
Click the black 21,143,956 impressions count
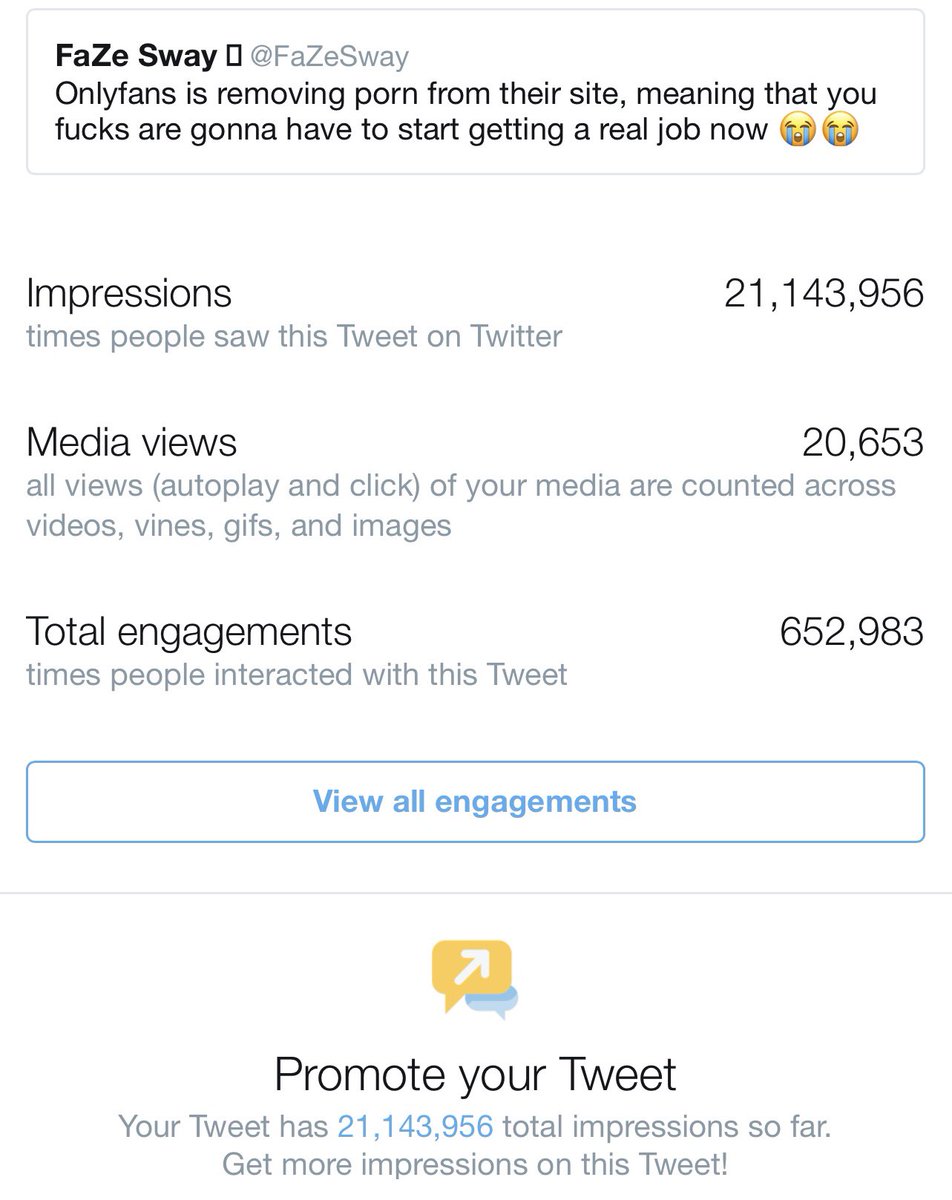pyautogui.click(x=823, y=293)
